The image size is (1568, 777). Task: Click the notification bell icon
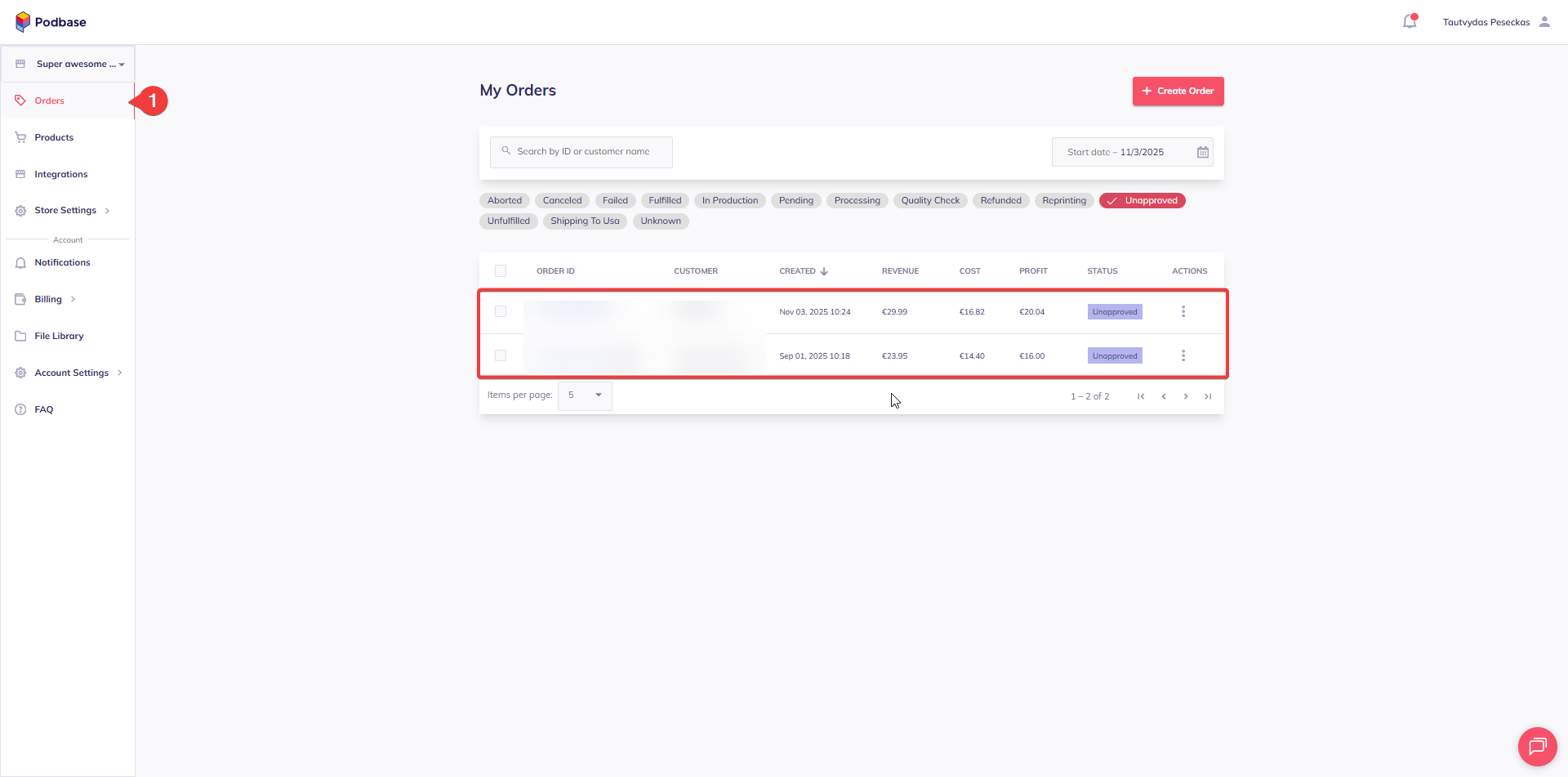[x=1410, y=22]
